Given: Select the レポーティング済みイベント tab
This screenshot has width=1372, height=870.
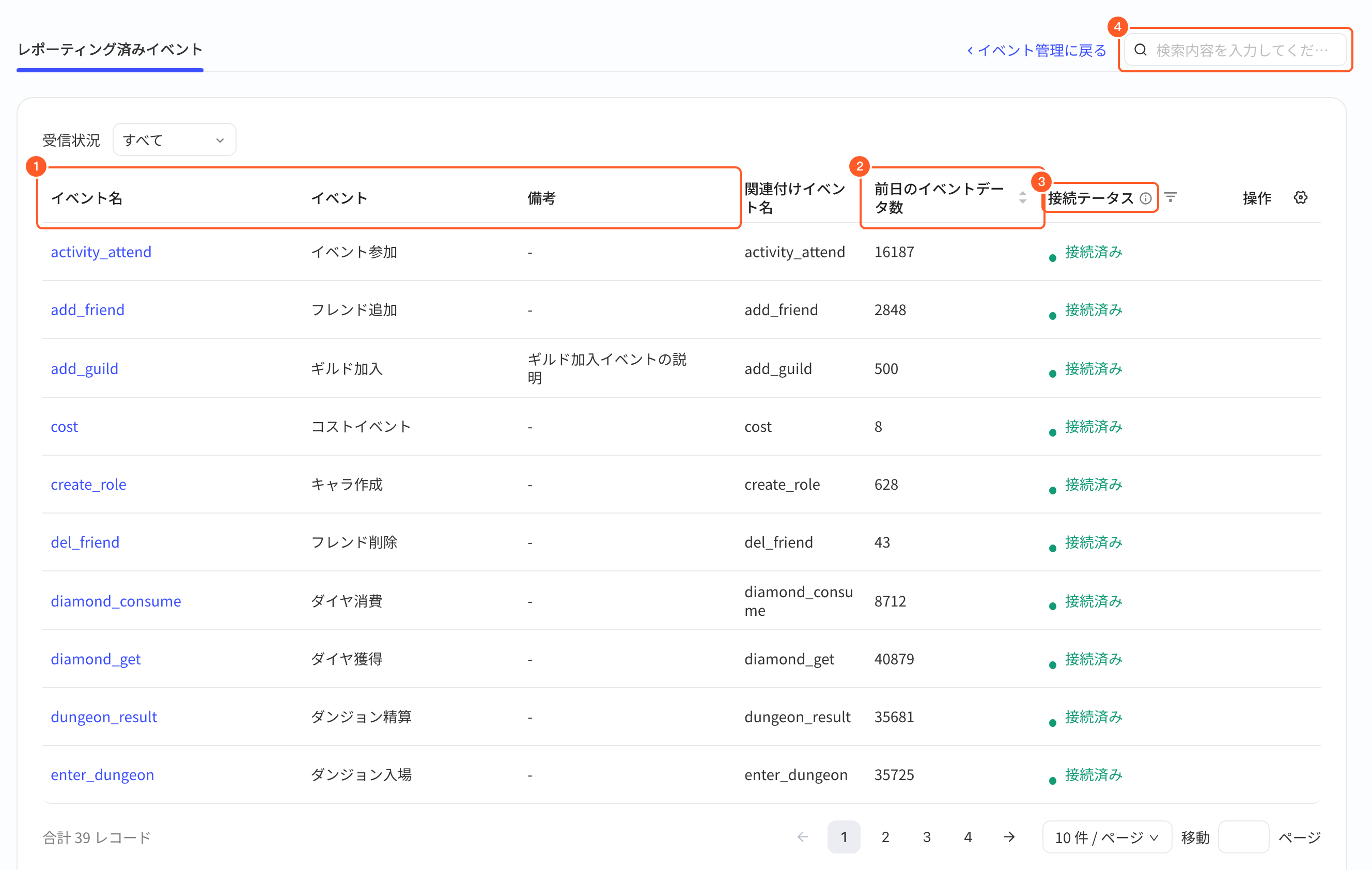Looking at the screenshot, I should coord(110,50).
